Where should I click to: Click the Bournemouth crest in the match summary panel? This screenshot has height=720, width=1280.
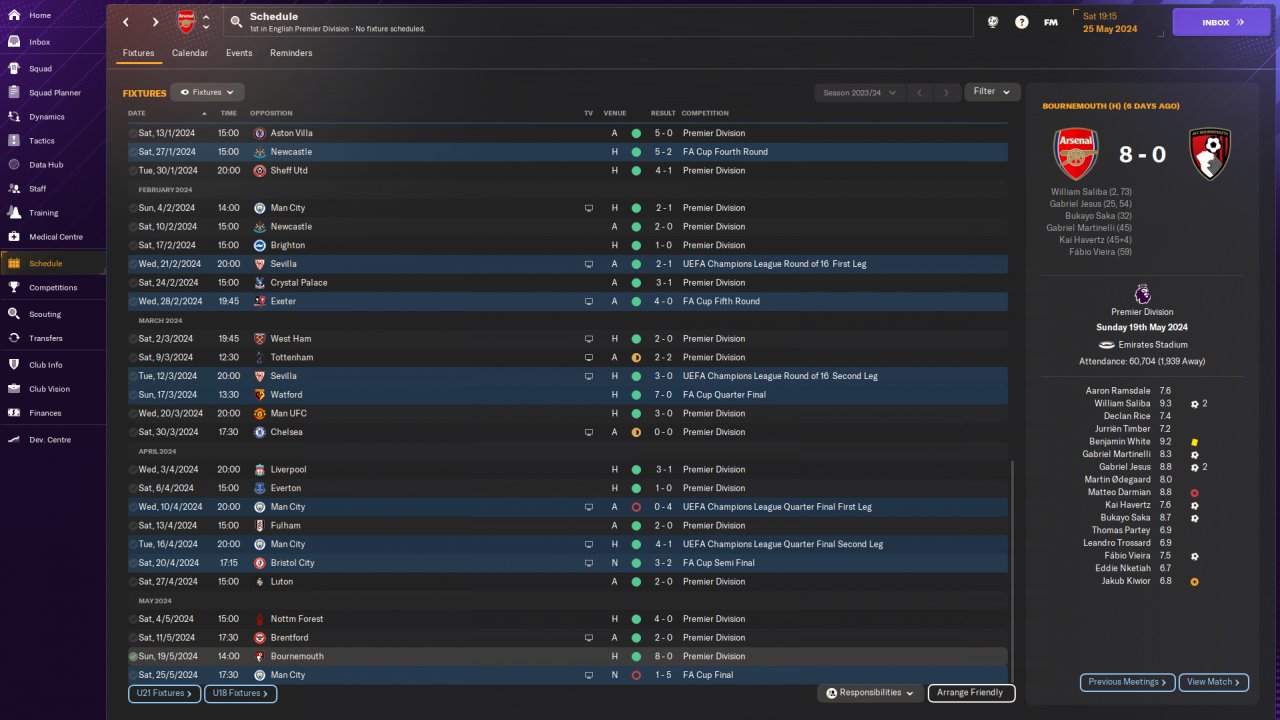click(x=1209, y=155)
